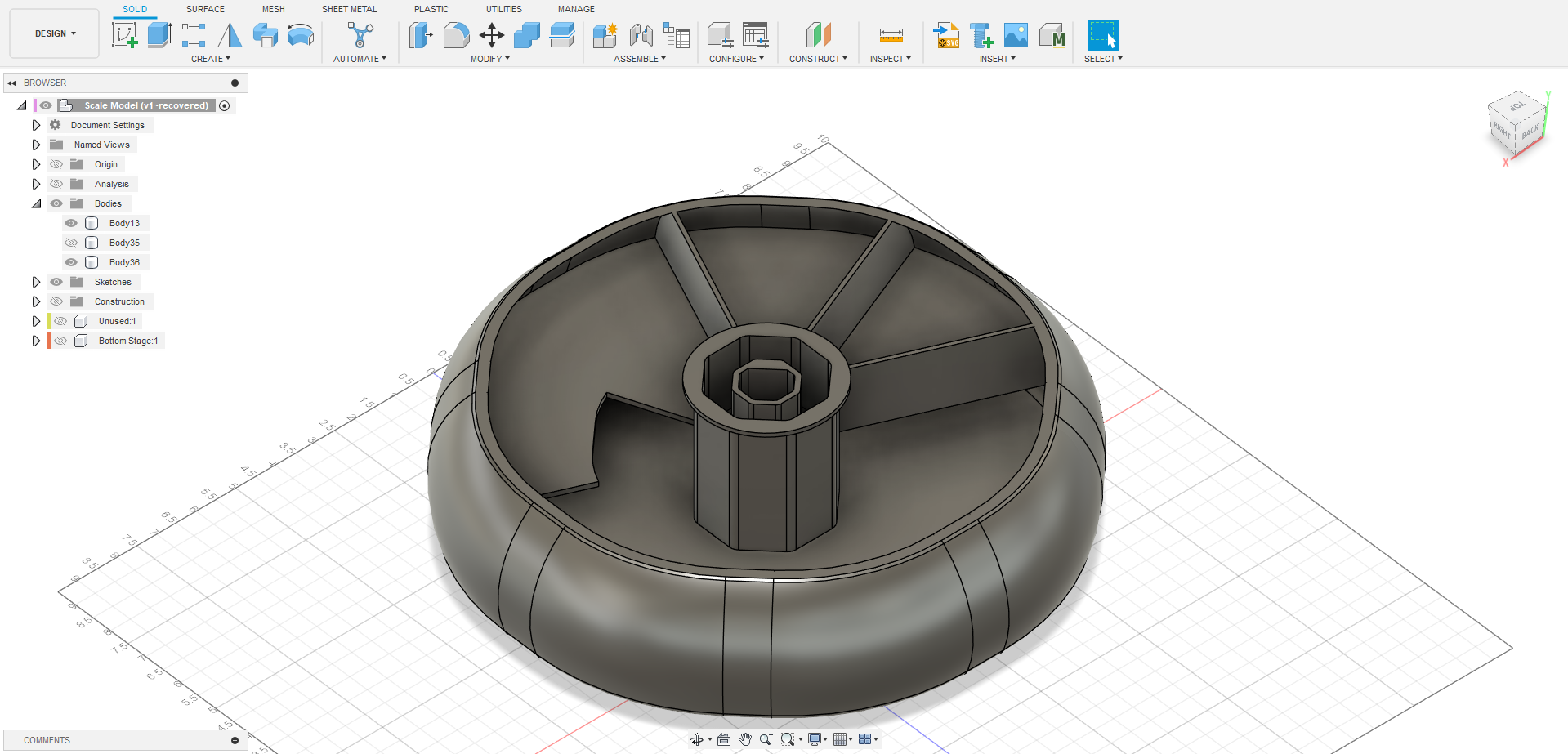1568x754 pixels.
Task: Switch to the UTILITIES tab
Action: (504, 9)
